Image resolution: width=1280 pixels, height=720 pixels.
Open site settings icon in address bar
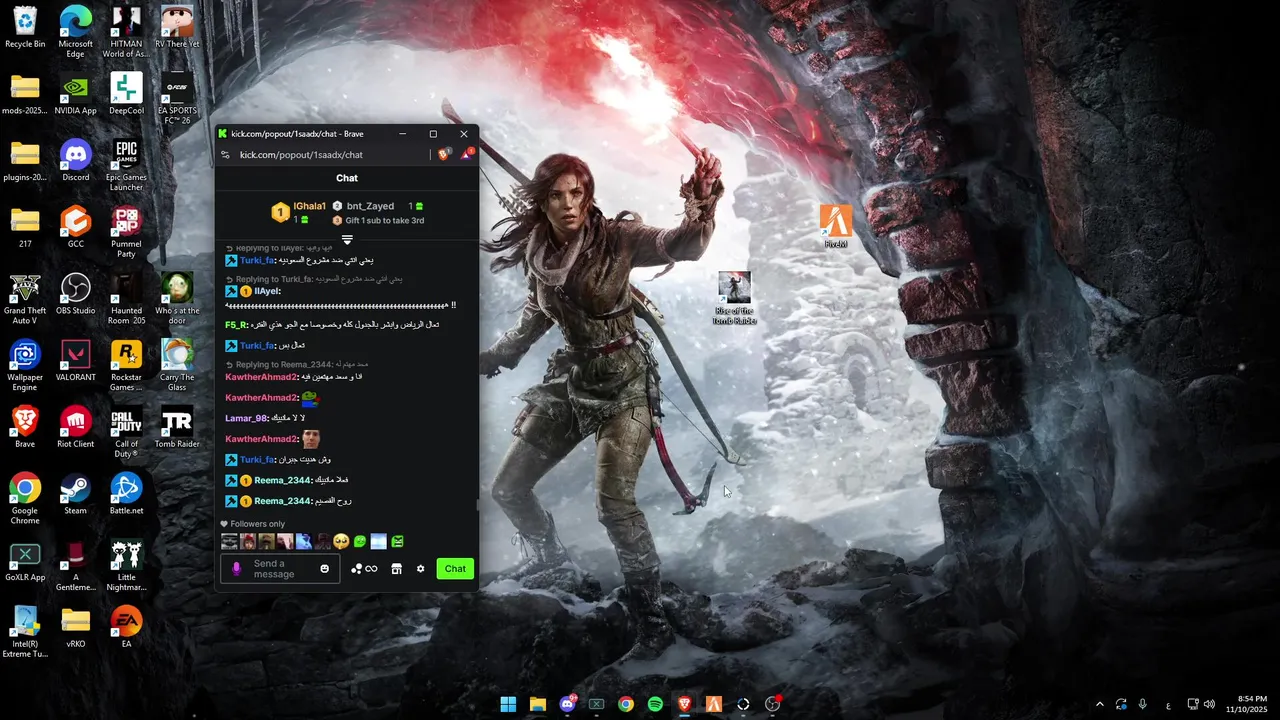tap(225, 155)
